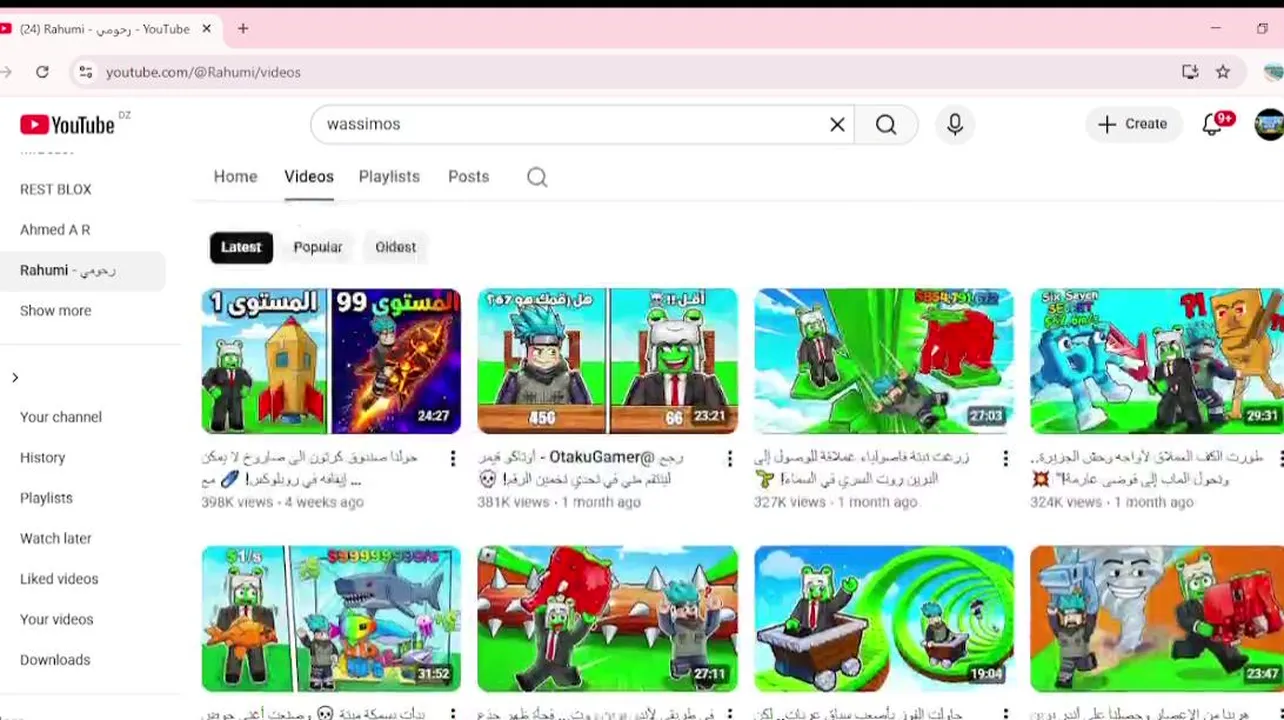
Task: Sort videos by Popular
Action: click(x=318, y=247)
